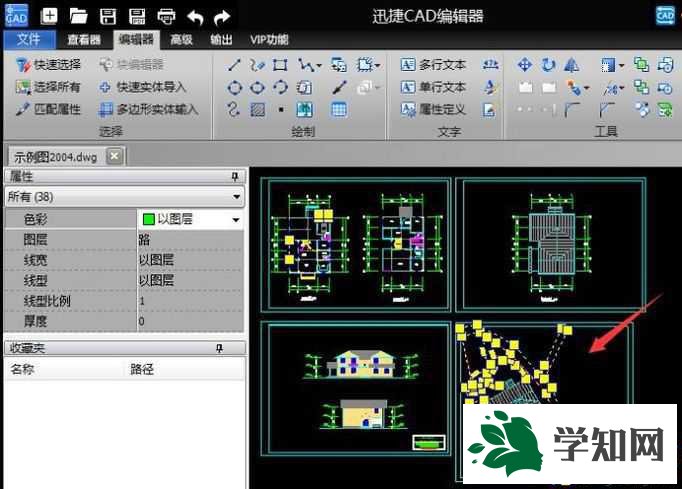The height and width of the screenshot is (489, 682).
Task: Click the 图层 value field 路
Action: point(190,239)
